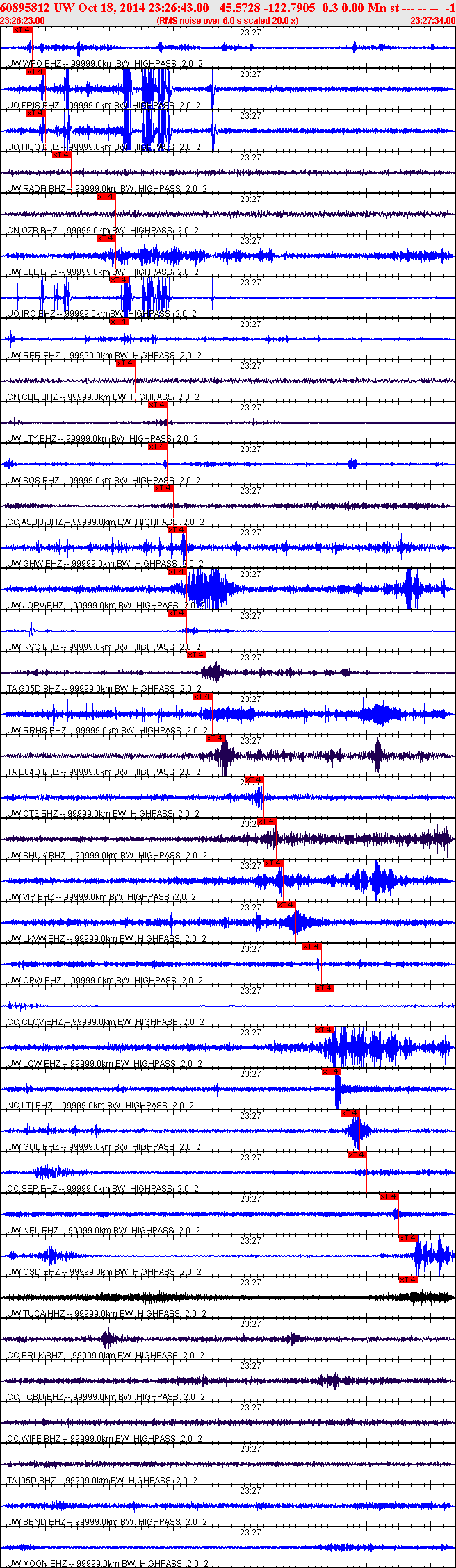Select the "UO IRO EHZ" station label
456x1568 pixels.
click(x=31, y=314)
